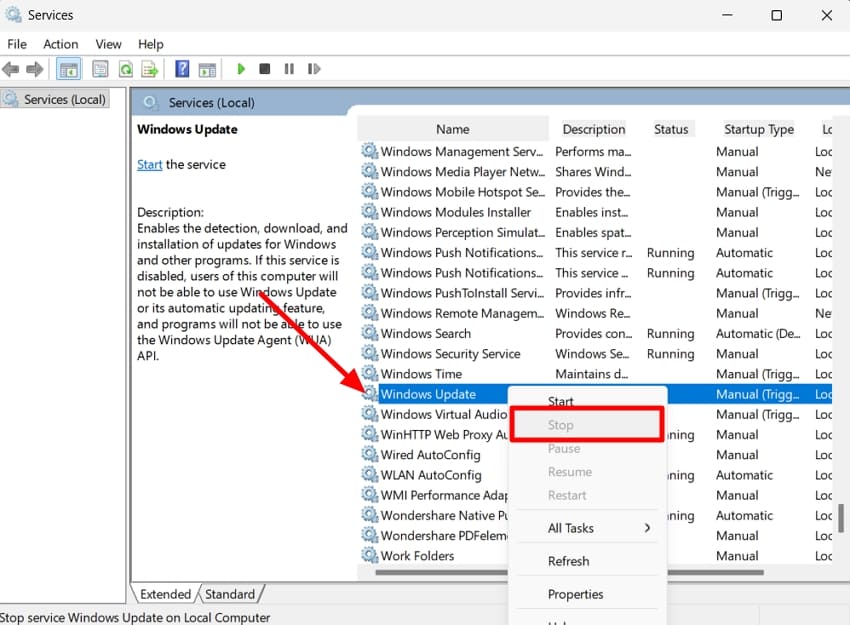850x625 pixels.
Task: Sort by the Name column header
Action: 453,129
